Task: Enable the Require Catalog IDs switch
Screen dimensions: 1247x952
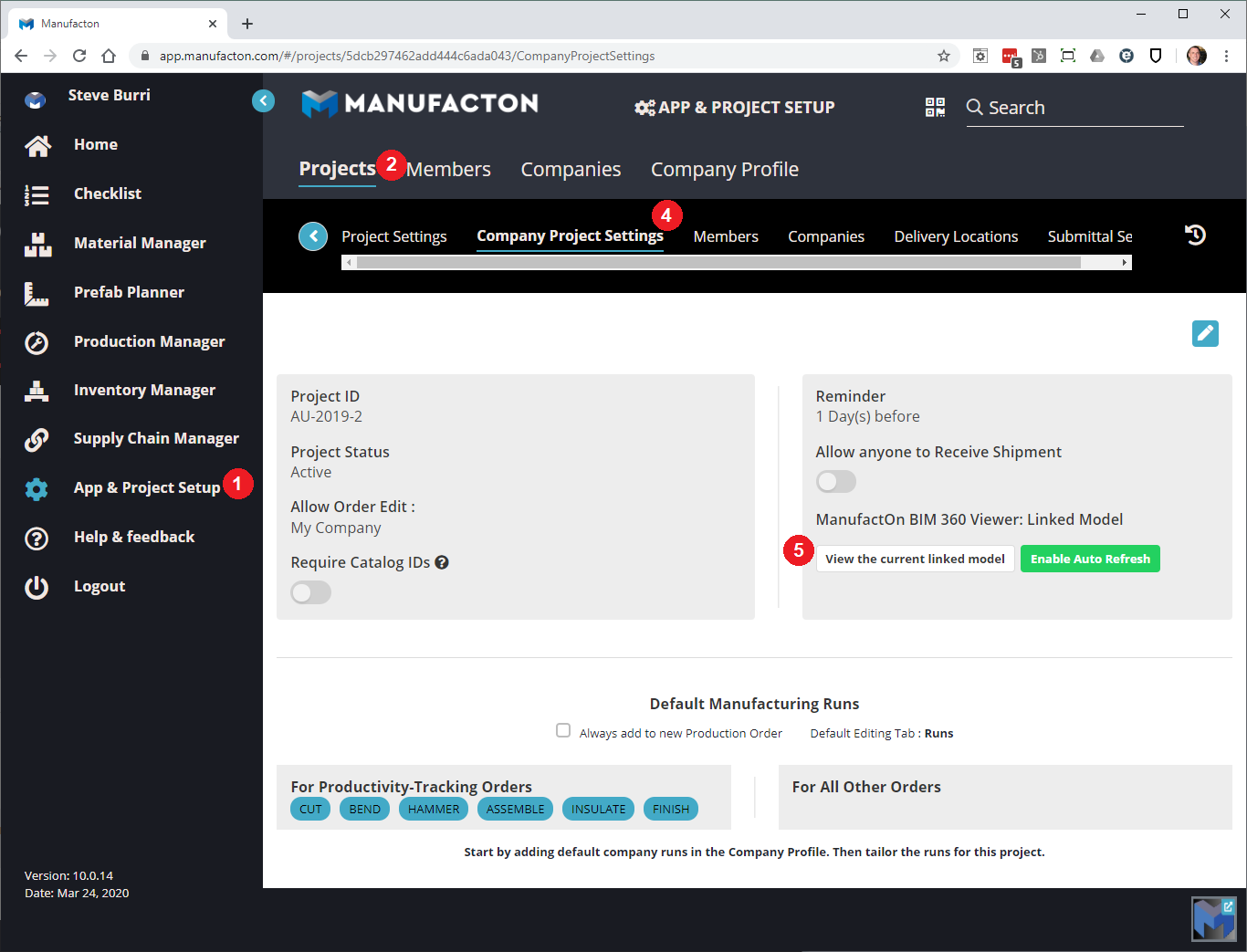Action: coord(310,592)
